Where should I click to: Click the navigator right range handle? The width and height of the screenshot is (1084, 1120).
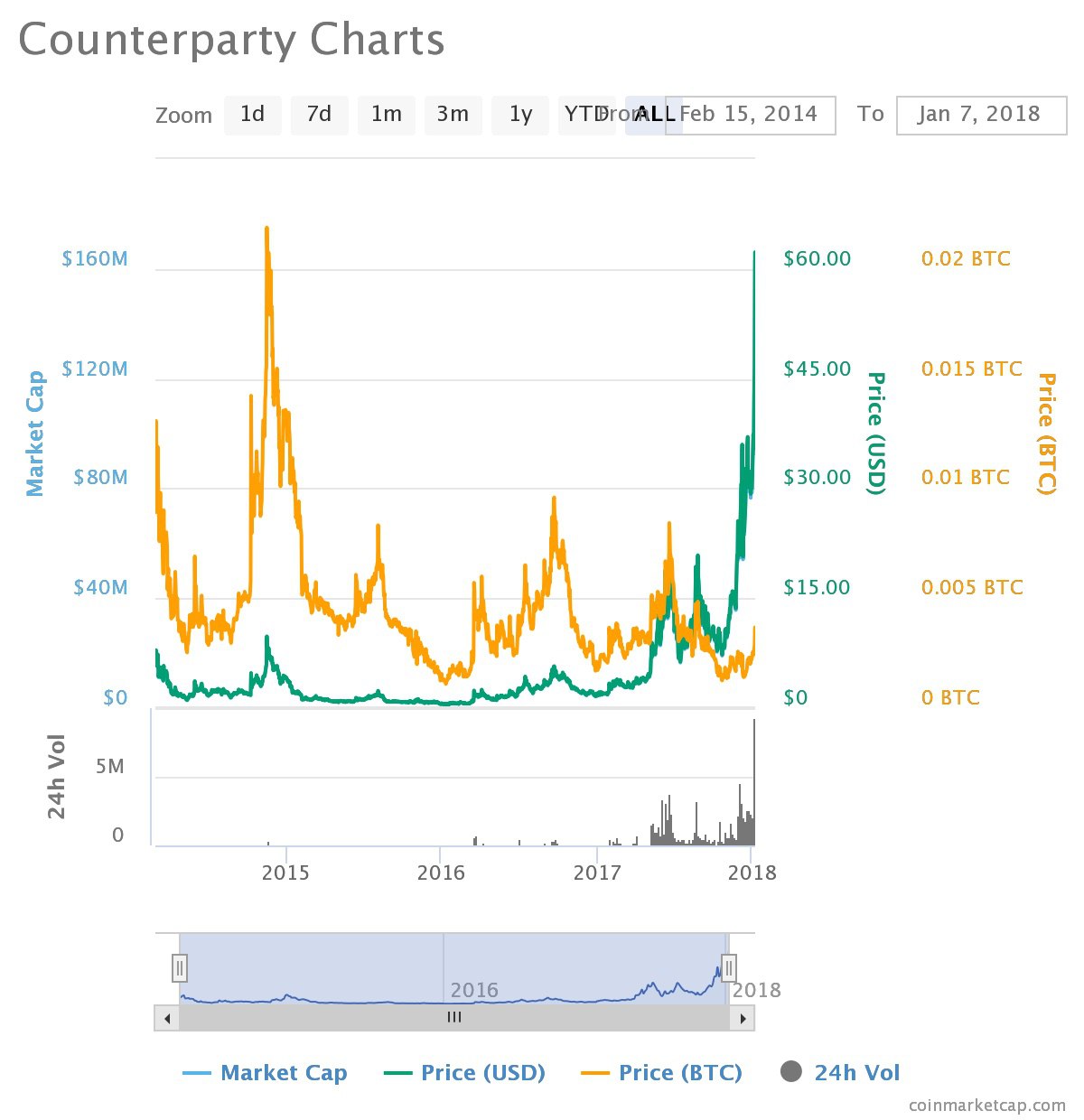(729, 968)
